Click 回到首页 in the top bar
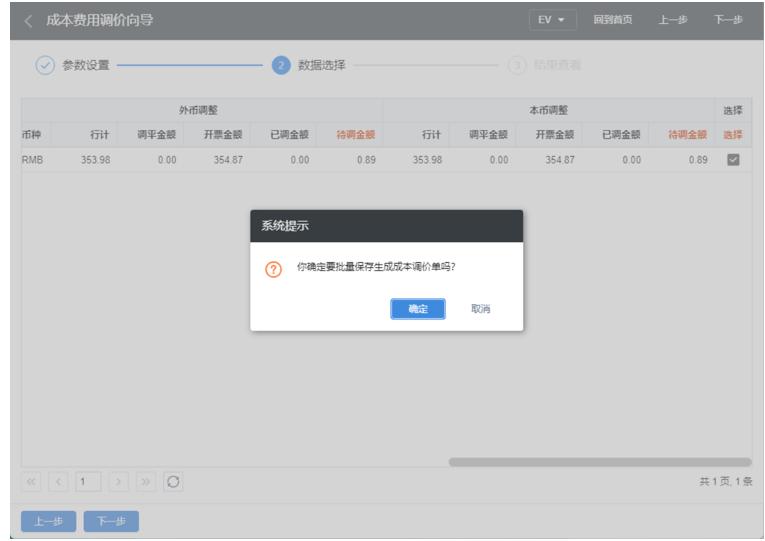This screenshot has width=765, height=541. 612,21
